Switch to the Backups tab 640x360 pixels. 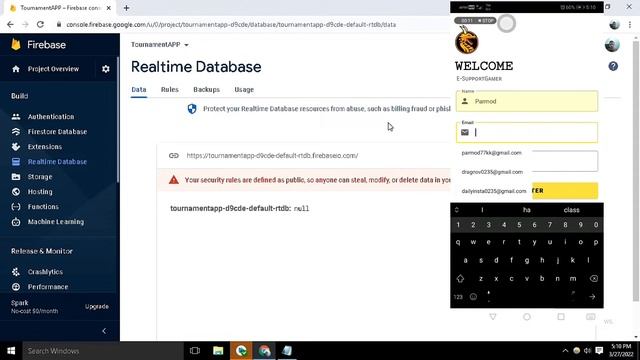(x=207, y=89)
